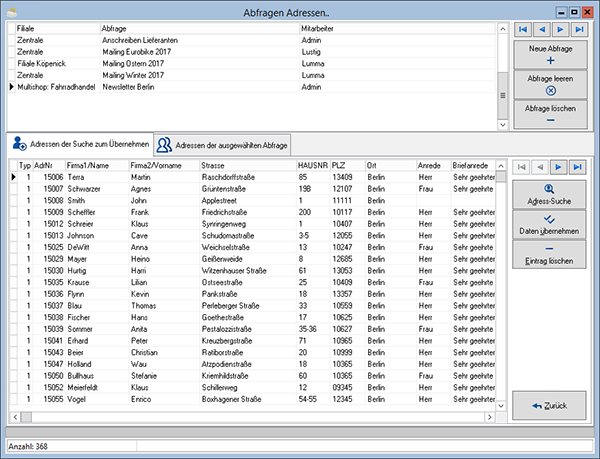Open Adress-Suche

(x=549, y=195)
